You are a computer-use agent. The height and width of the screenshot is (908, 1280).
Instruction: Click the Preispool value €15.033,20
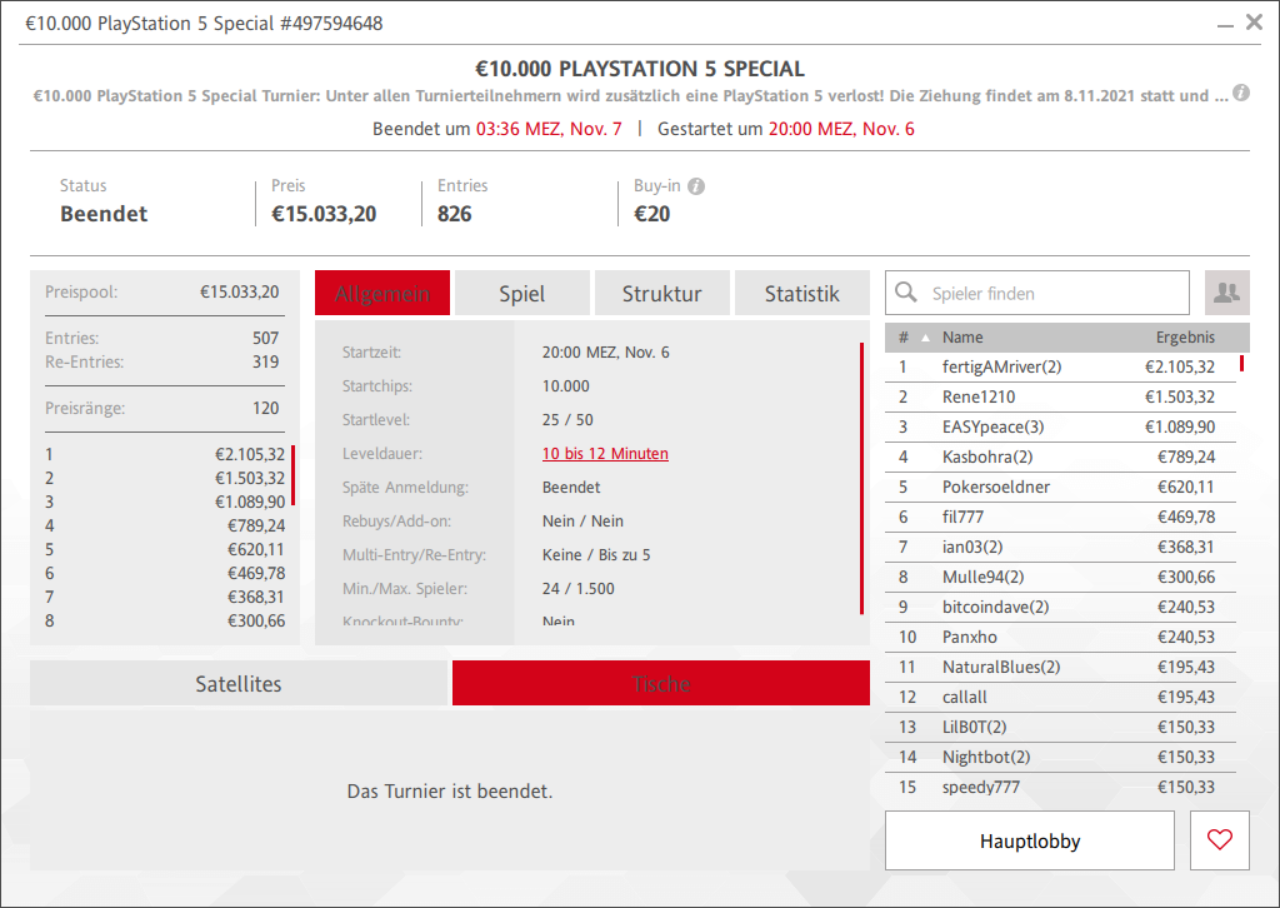tap(240, 292)
